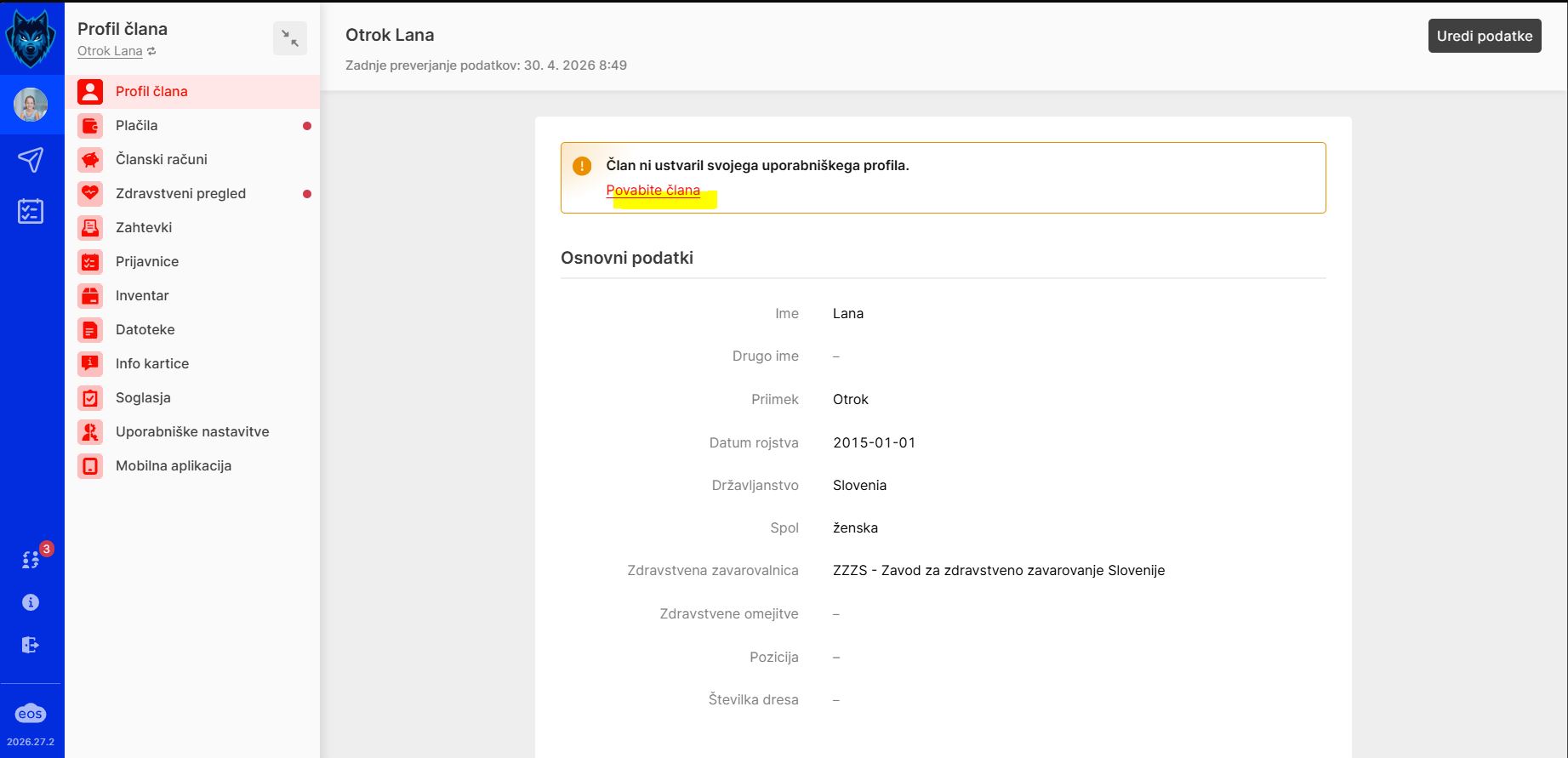The image size is (1568, 758).
Task: Open the notifications icon with badge 3
Action: pyautogui.click(x=31, y=559)
